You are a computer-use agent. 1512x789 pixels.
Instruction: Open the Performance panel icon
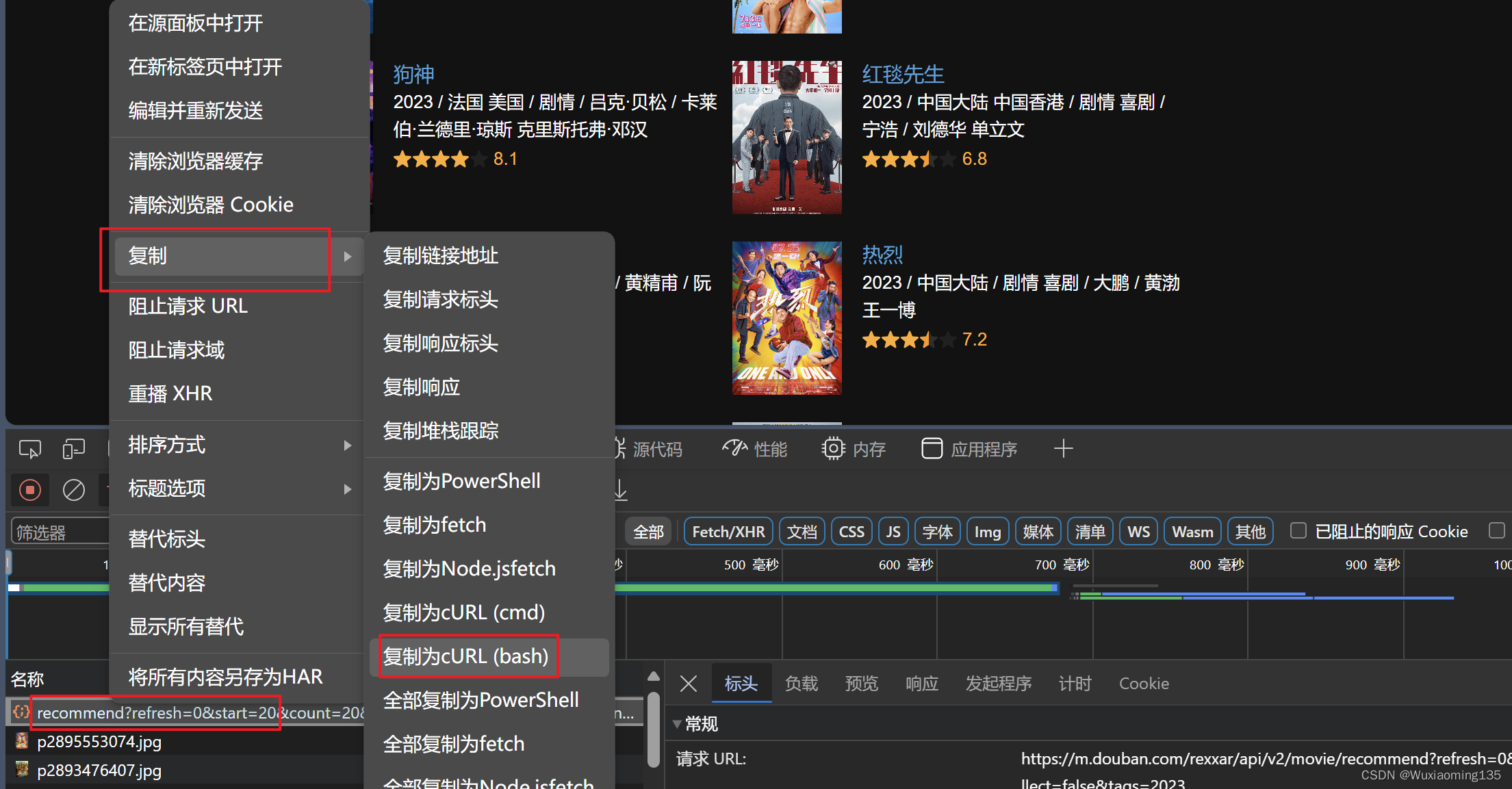(734, 449)
